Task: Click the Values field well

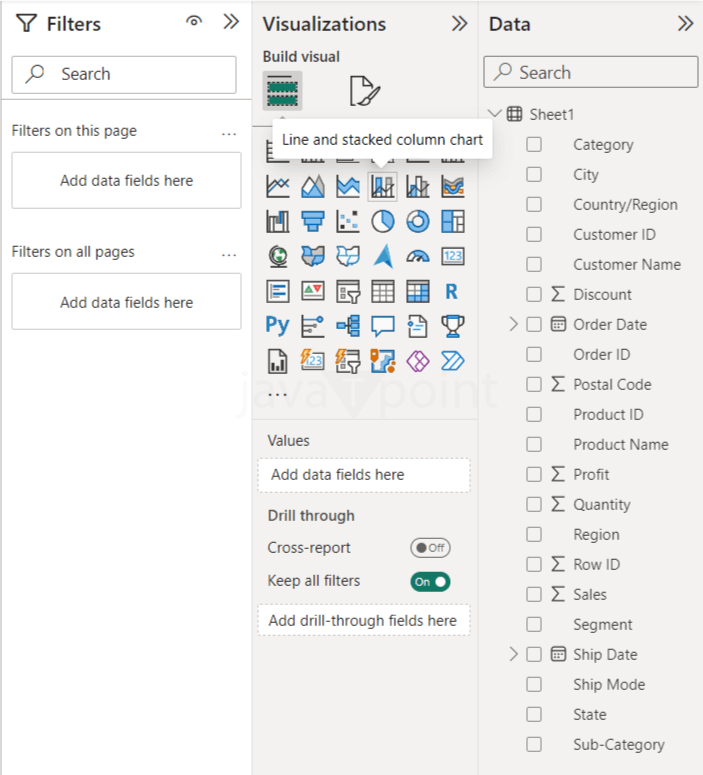Action: point(364,475)
